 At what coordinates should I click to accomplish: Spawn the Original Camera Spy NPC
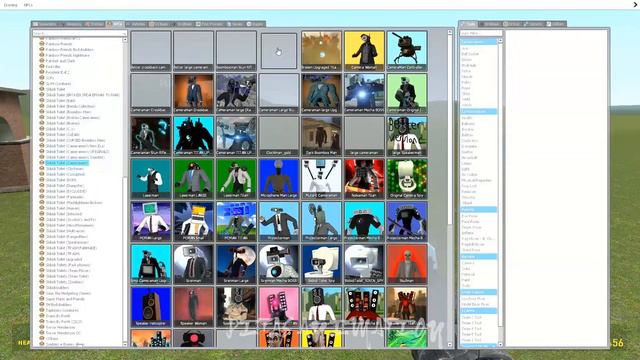tap(407, 179)
